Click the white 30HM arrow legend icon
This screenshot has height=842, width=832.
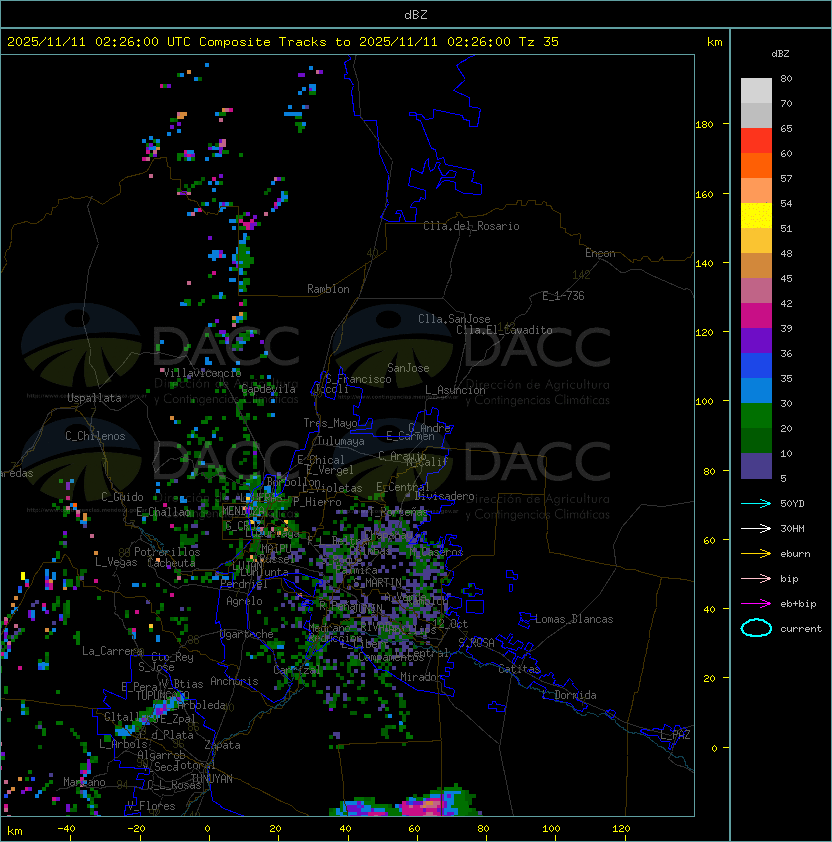click(756, 528)
